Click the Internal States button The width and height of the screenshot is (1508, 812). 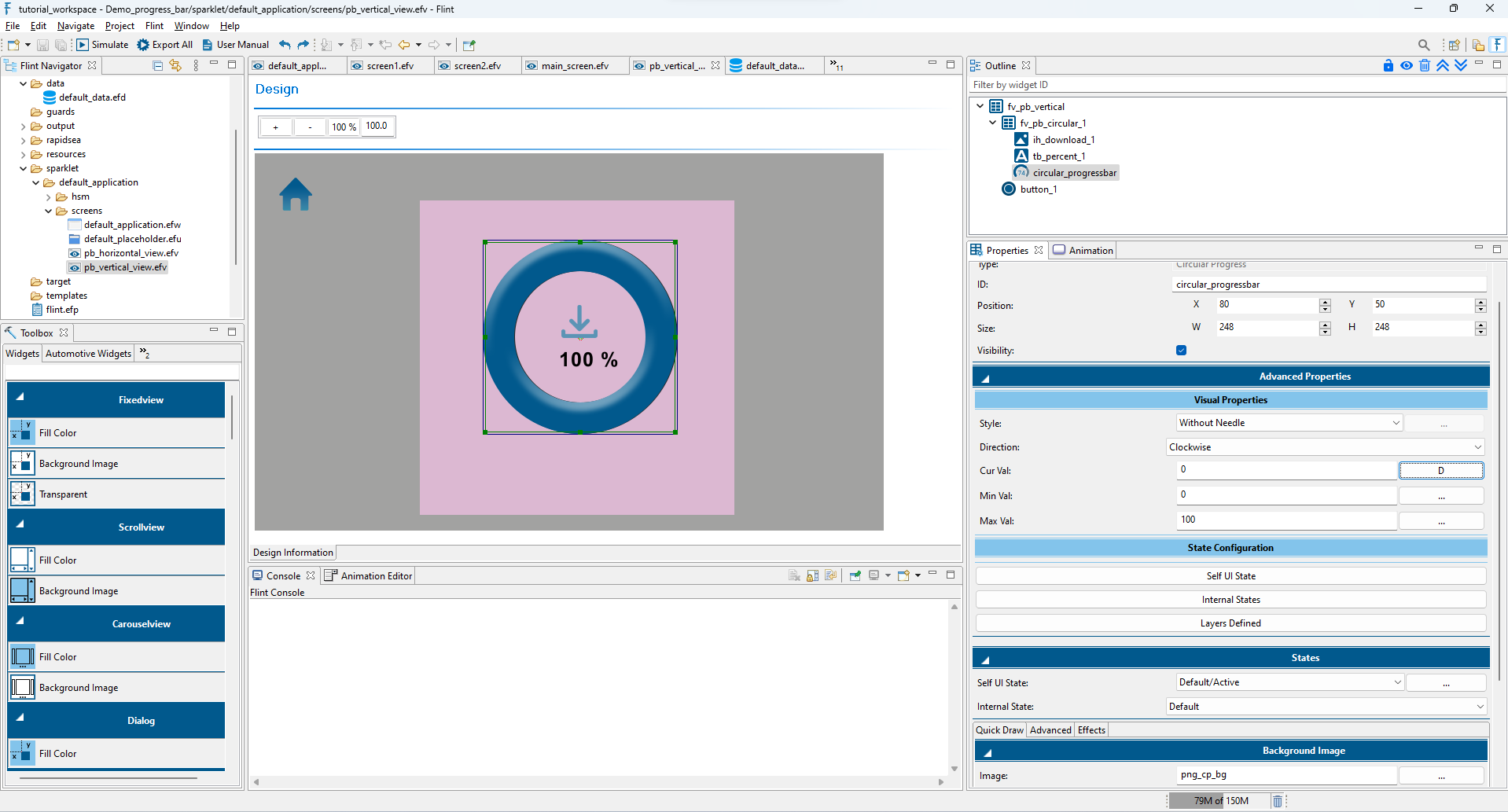pos(1230,599)
